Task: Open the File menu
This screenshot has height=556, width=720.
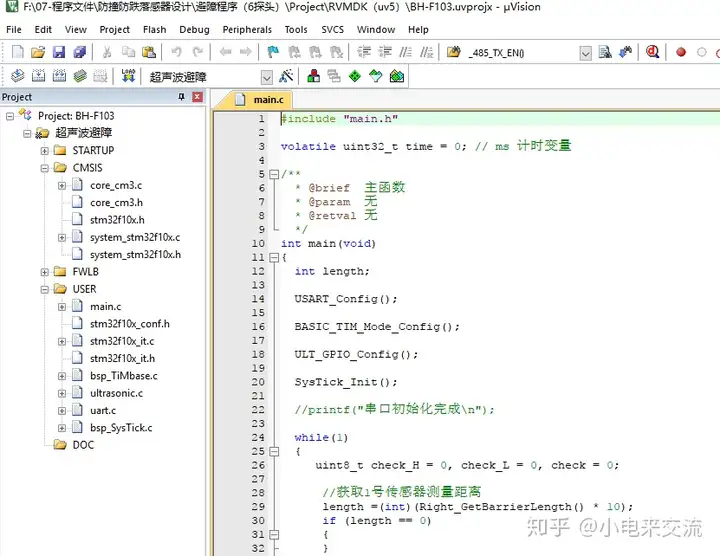Action: [x=14, y=29]
